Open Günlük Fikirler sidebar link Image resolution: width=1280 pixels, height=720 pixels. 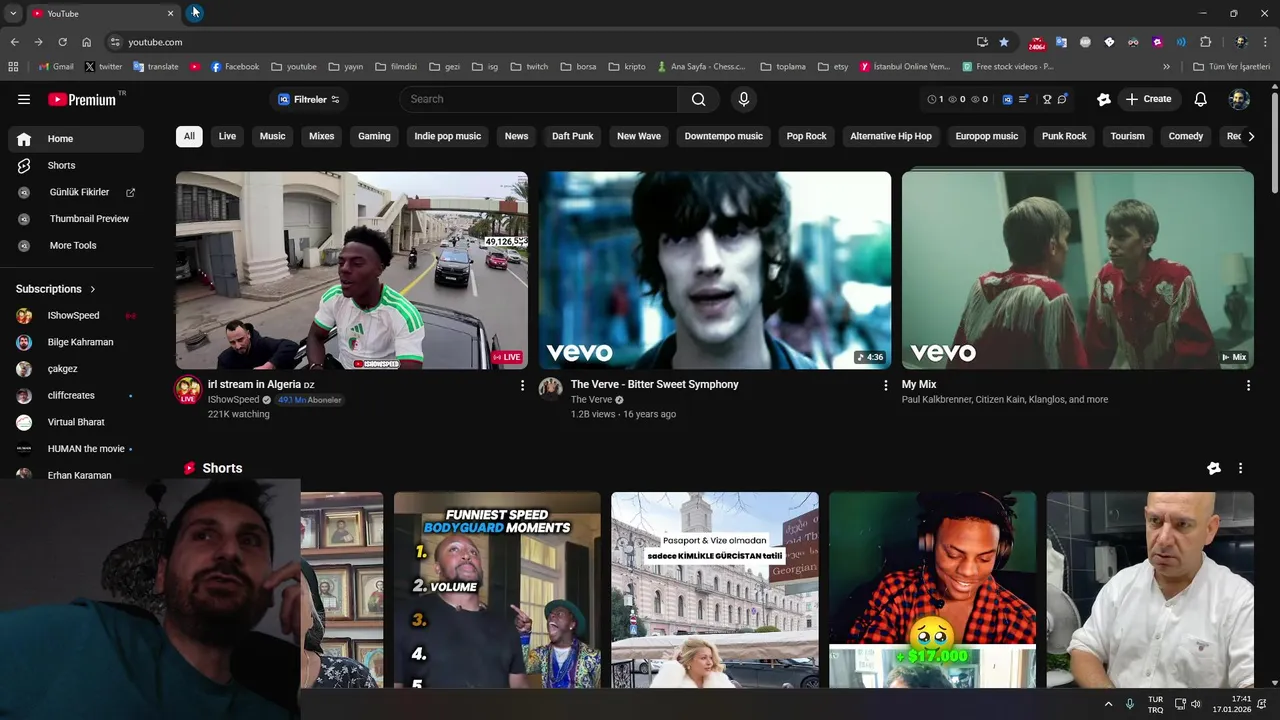pyautogui.click(x=76, y=192)
